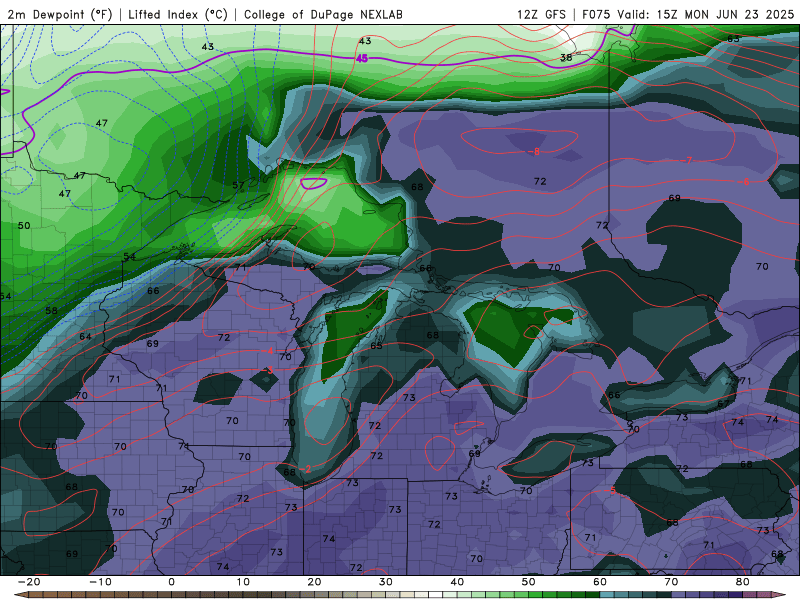This screenshot has width=800, height=600.
Task: Click the purple "45" contour label
Action: coord(362,59)
